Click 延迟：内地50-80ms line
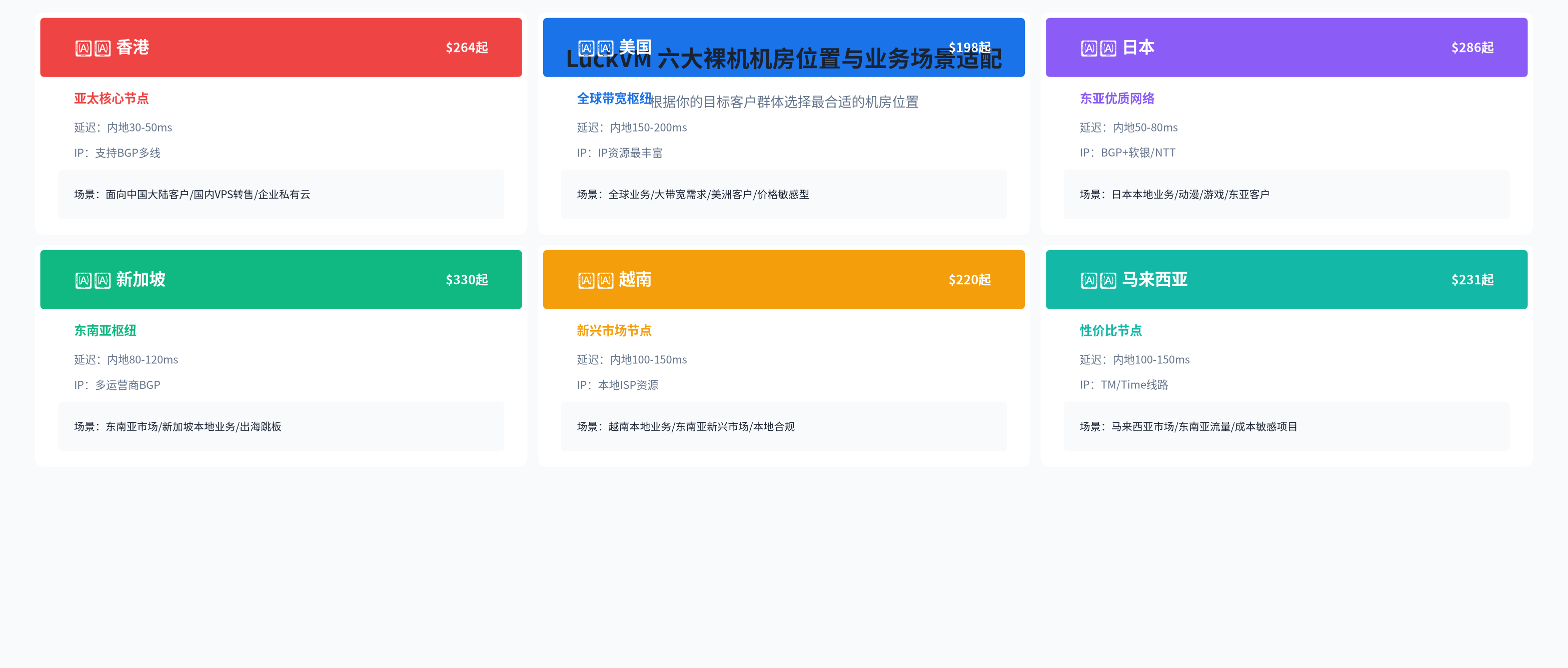 coord(1128,127)
